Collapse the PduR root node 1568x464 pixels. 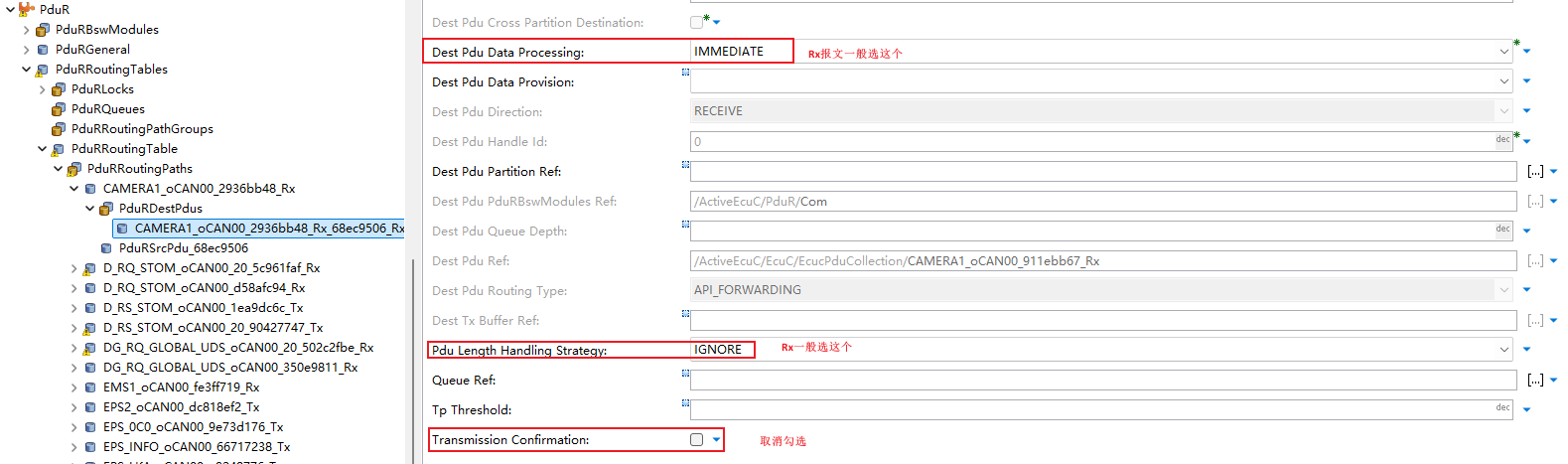(10, 9)
